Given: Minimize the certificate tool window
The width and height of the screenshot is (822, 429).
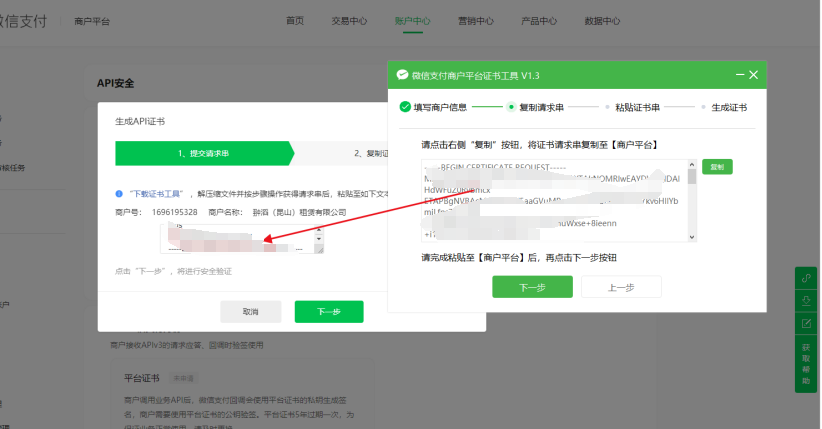Looking at the screenshot, I should (x=740, y=75).
